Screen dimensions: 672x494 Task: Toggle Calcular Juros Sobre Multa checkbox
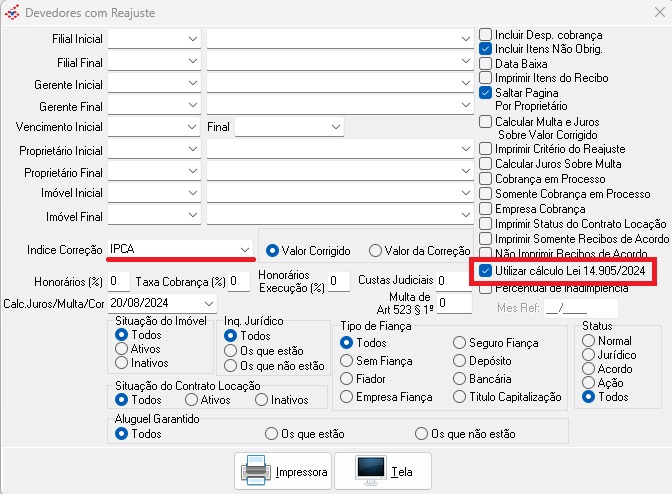(486, 163)
